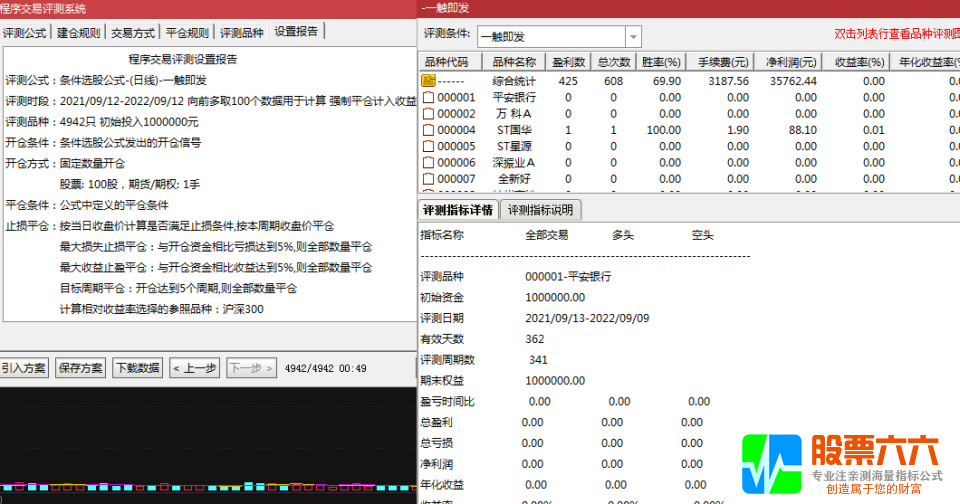Click the icon next to 000007

428,179
